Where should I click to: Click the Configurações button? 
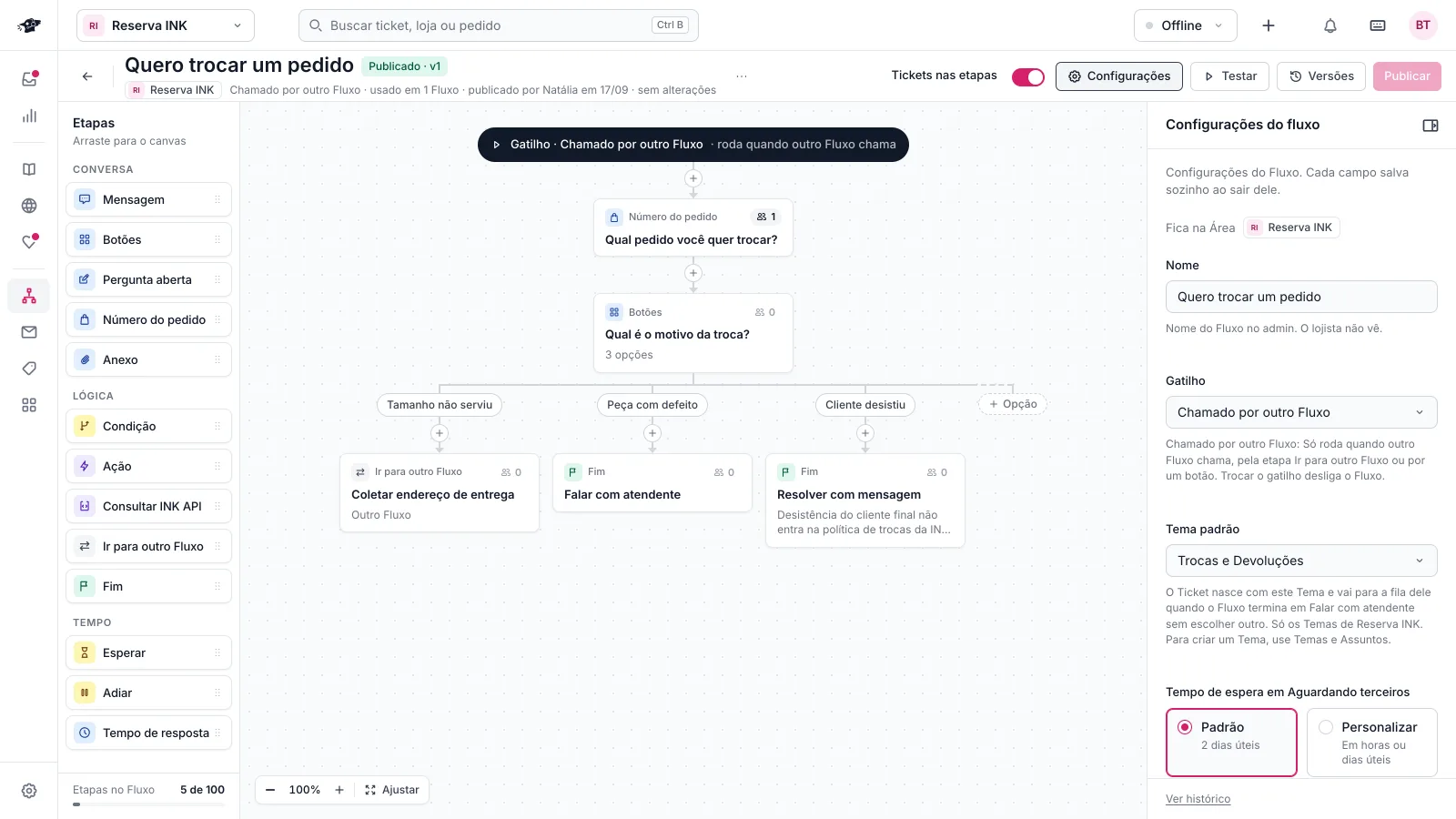tap(1119, 76)
